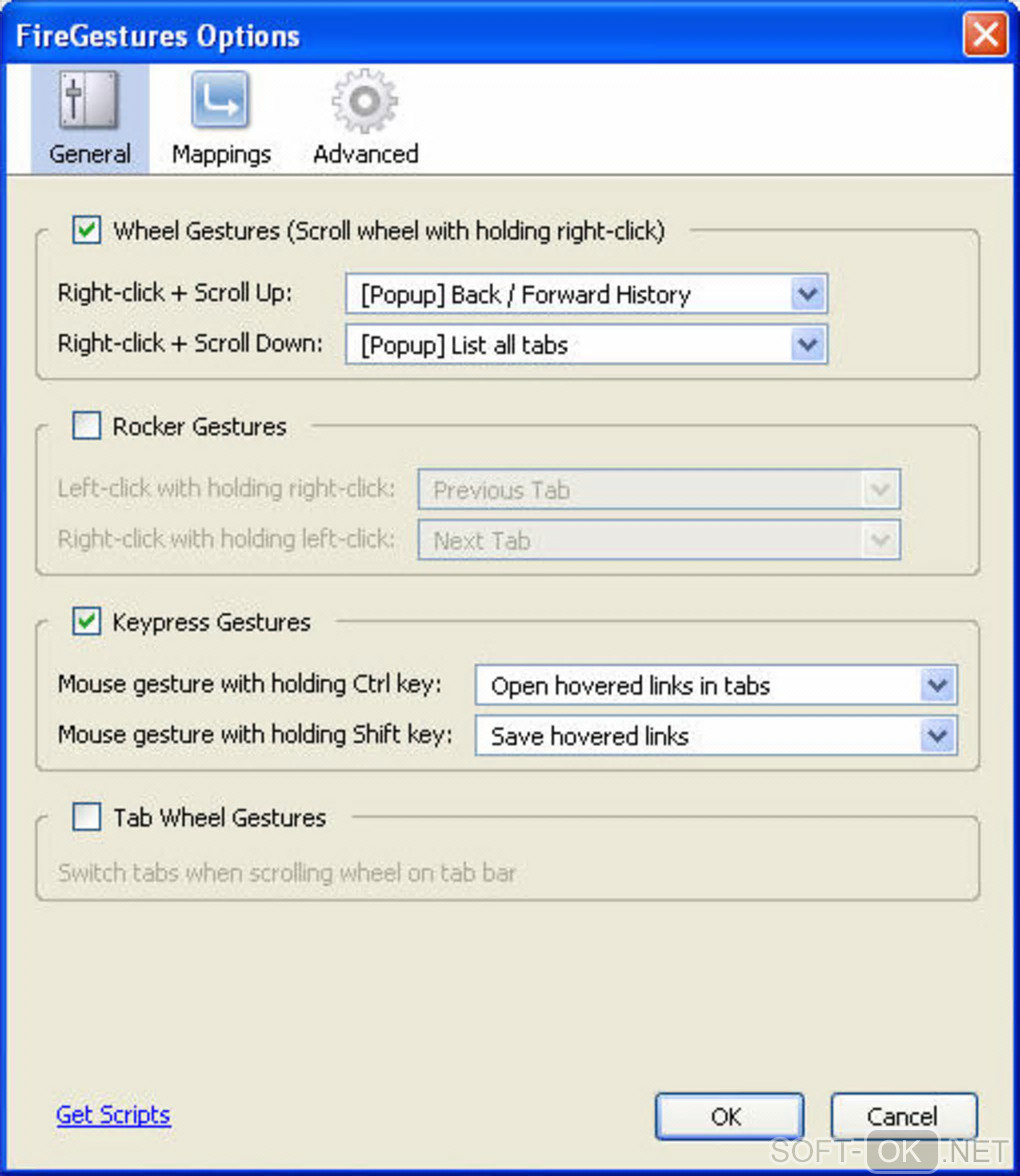This screenshot has width=1020, height=1176.
Task: Select the General tab label
Action: (x=90, y=154)
